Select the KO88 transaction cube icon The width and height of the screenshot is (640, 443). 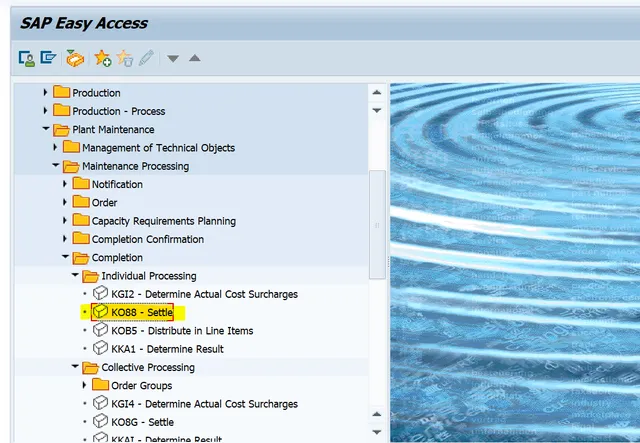click(100, 312)
